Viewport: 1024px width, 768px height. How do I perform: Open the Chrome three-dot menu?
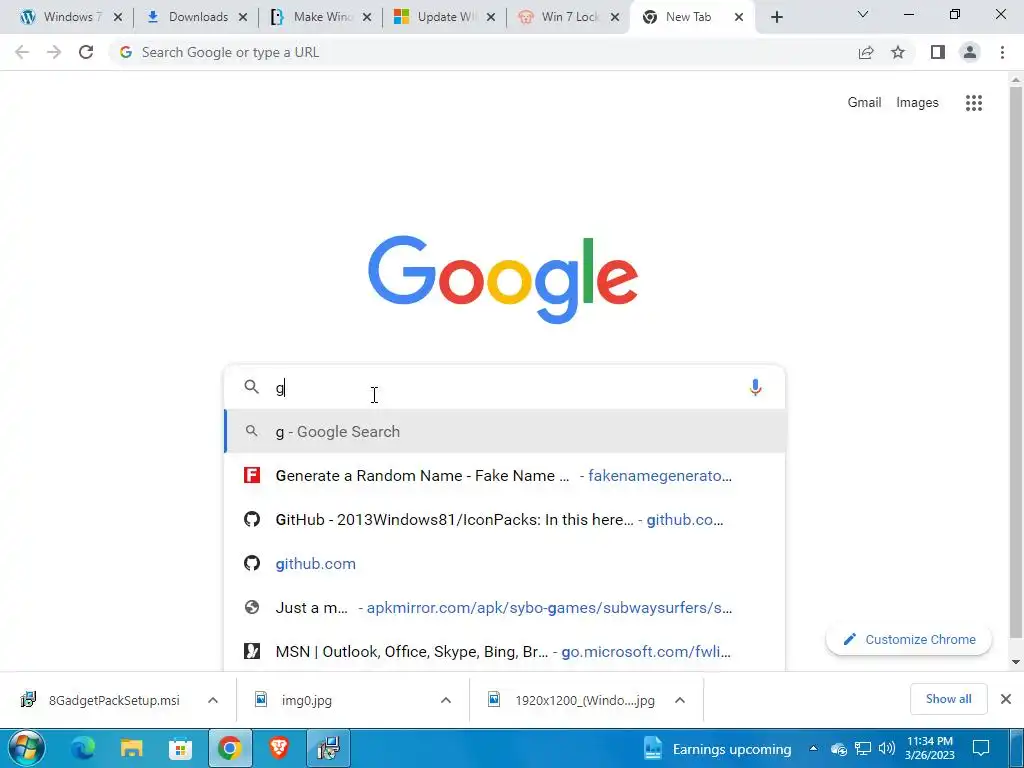point(1002,52)
